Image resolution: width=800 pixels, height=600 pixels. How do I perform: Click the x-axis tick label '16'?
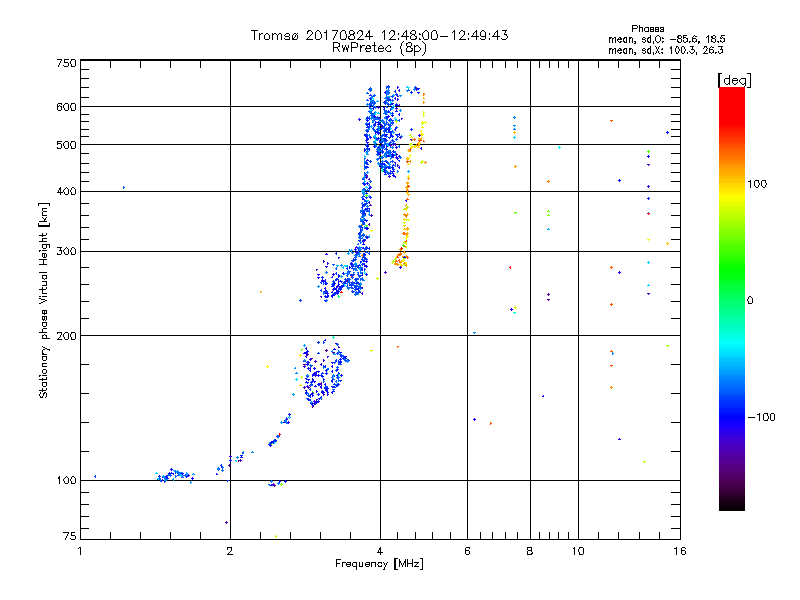click(680, 551)
